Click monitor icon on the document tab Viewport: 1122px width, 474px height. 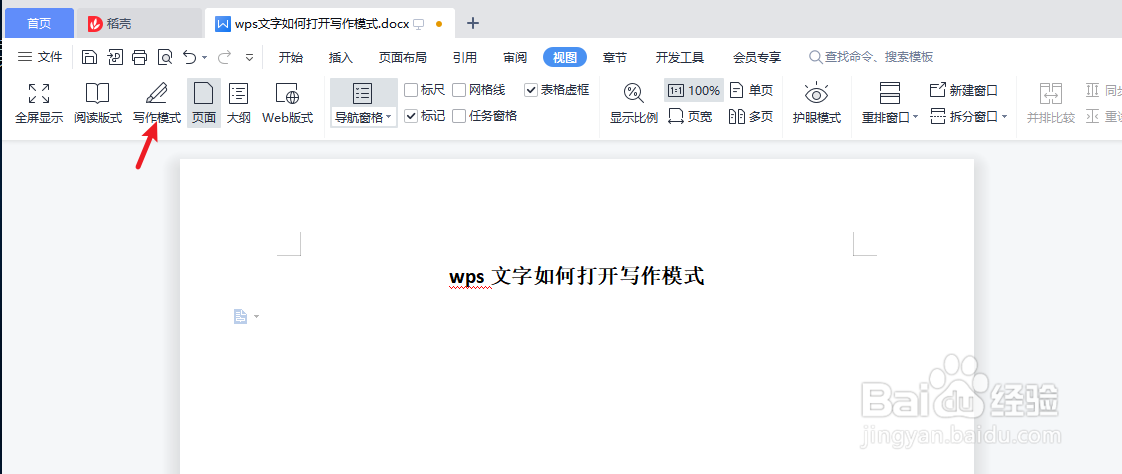tap(419, 24)
